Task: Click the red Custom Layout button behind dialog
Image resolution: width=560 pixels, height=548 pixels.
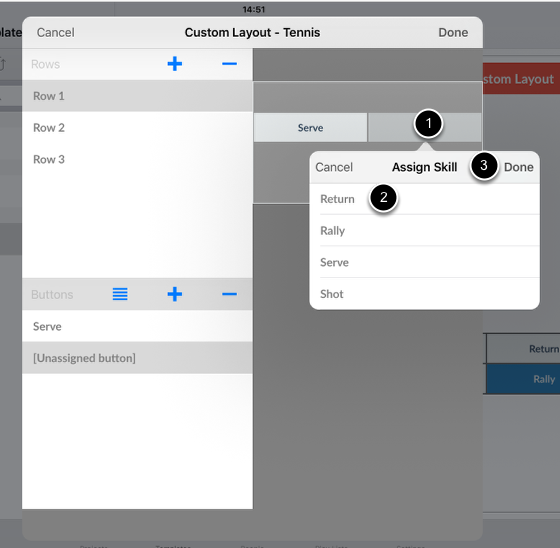Action: click(521, 79)
